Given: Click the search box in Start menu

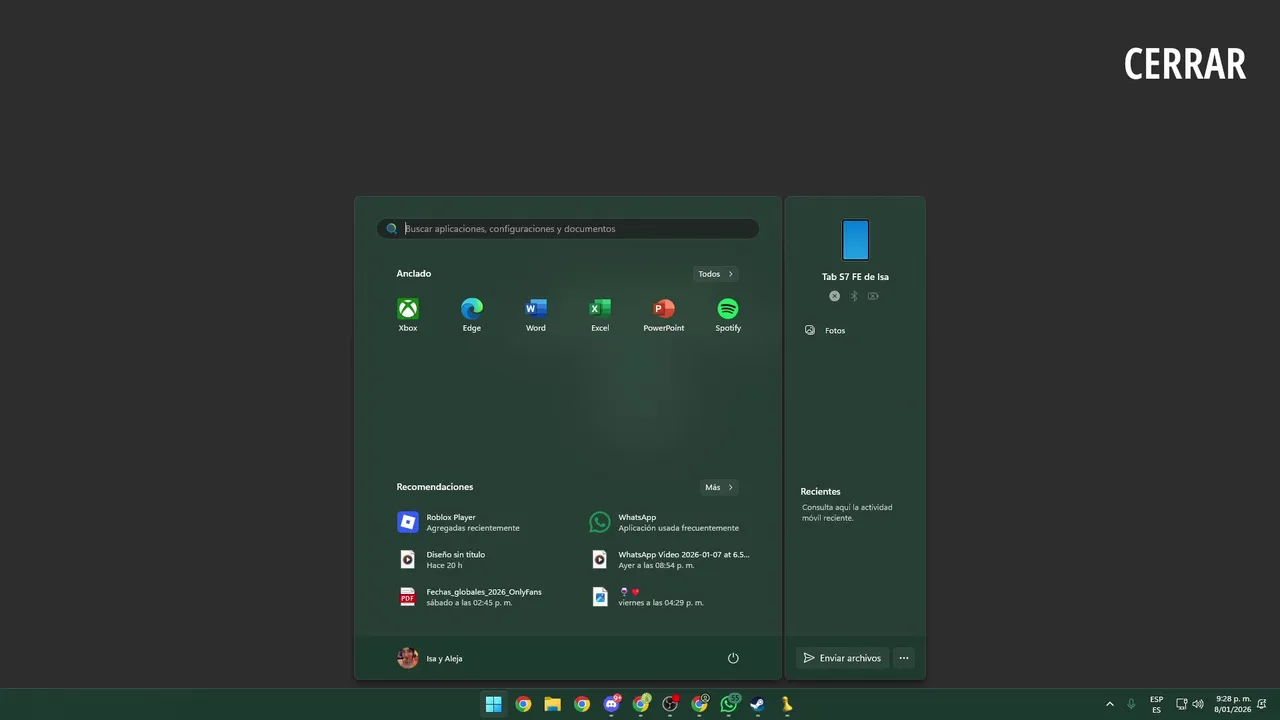Looking at the screenshot, I should pyautogui.click(x=568, y=229).
